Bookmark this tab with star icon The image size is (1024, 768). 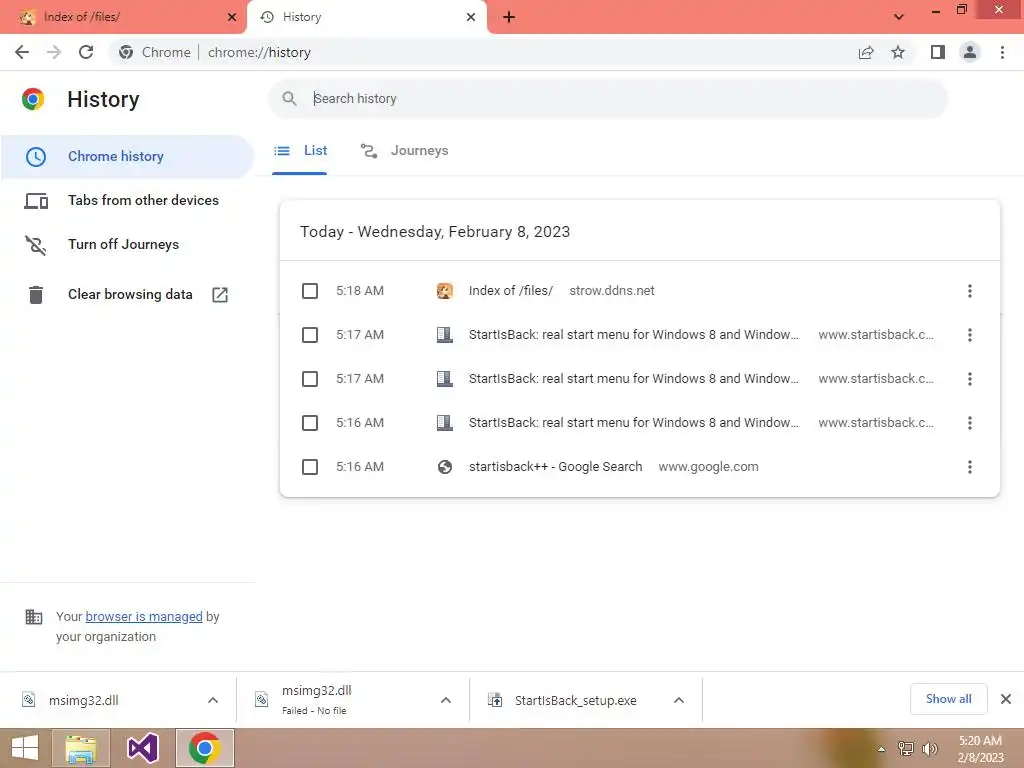898,52
